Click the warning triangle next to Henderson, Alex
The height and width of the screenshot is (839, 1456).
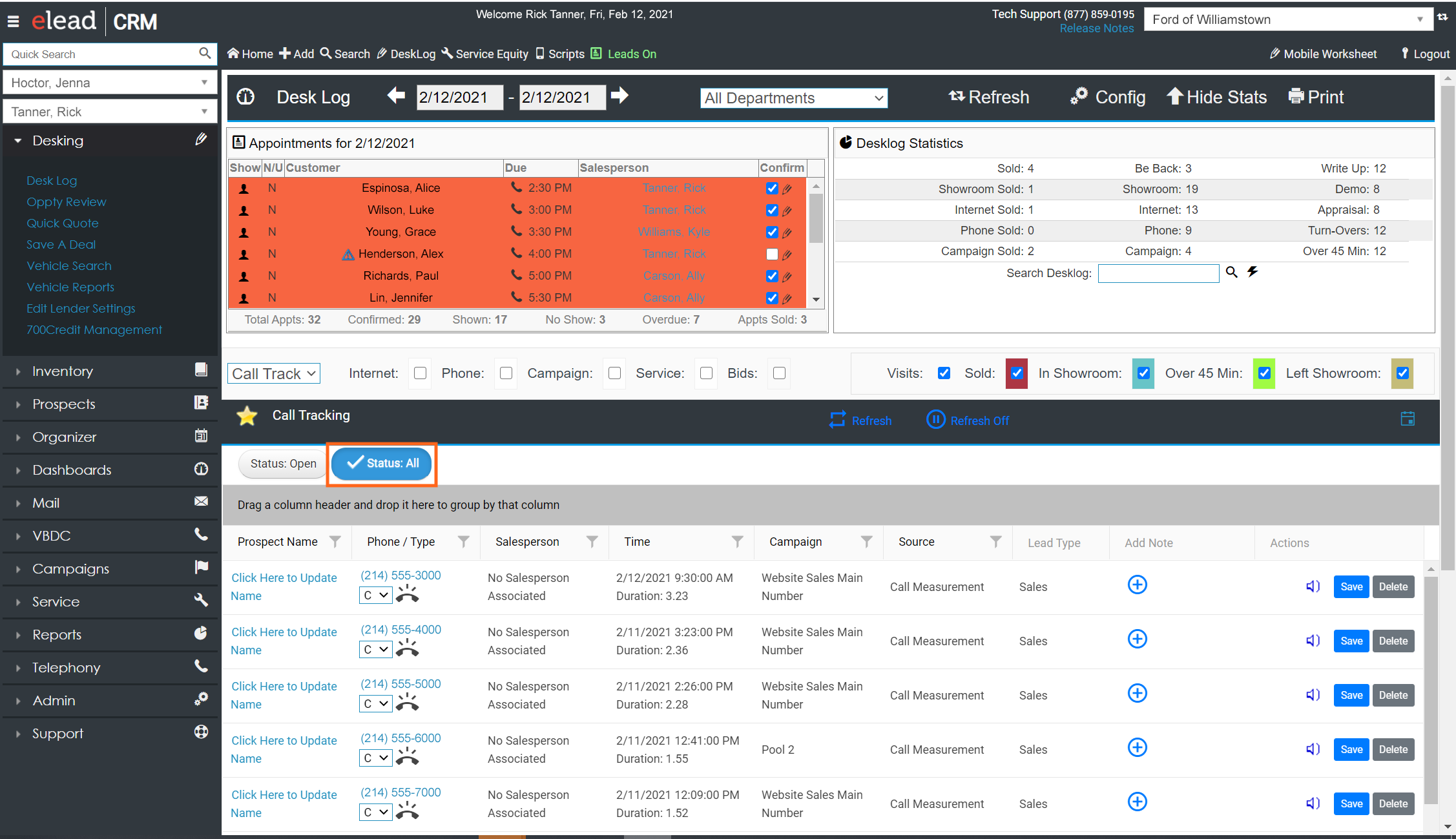348,254
